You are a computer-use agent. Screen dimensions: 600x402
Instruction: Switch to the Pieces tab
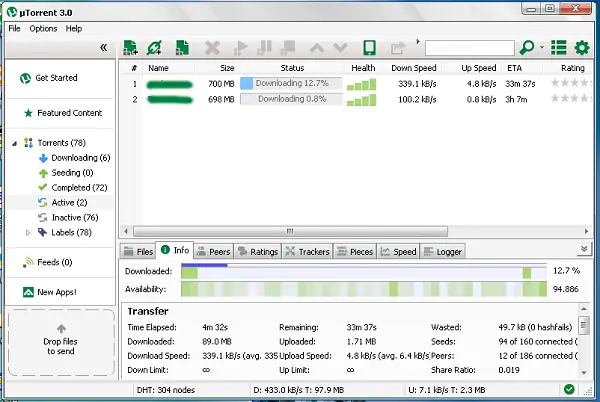[x=355, y=251]
